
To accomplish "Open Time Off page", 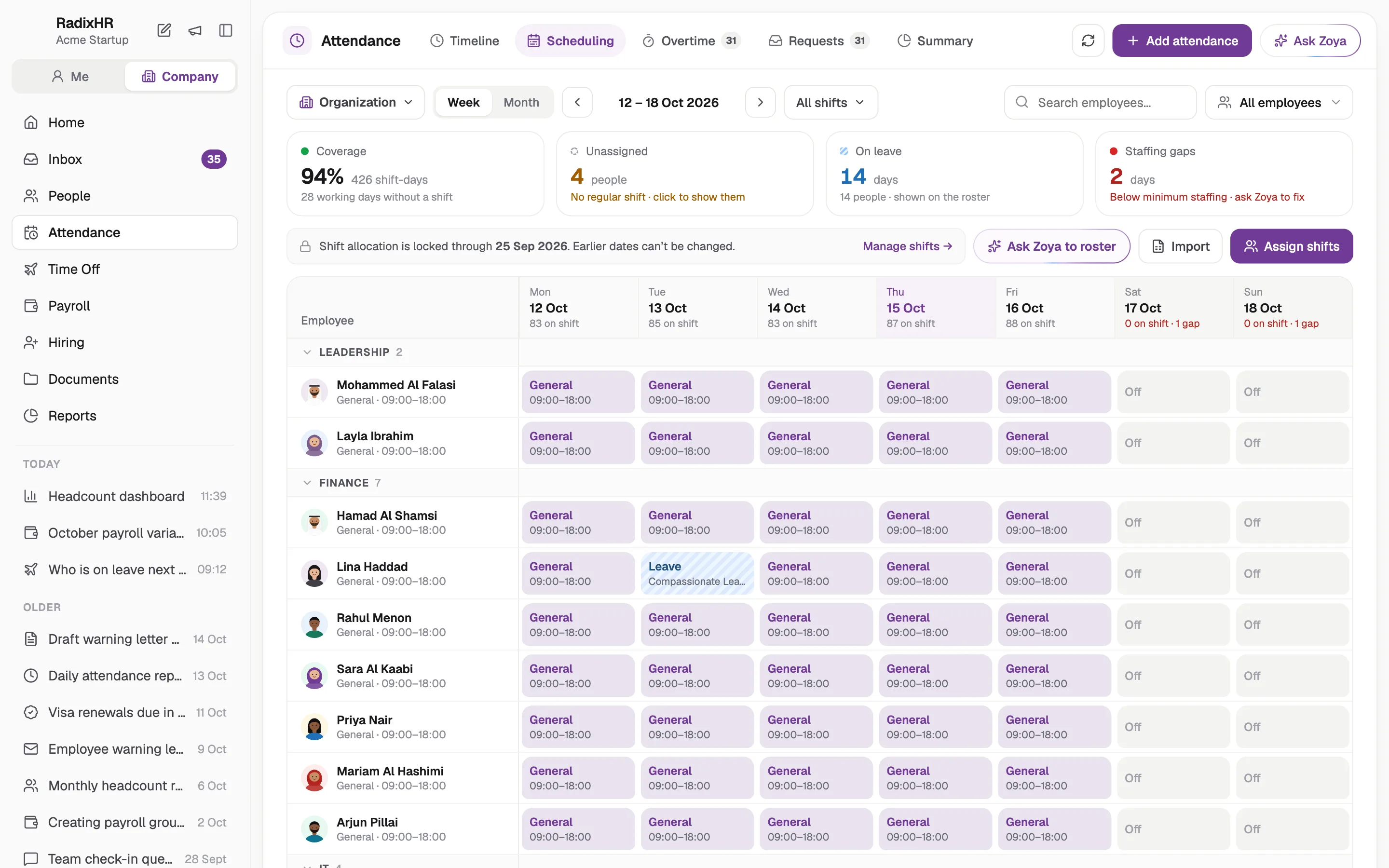I will (x=124, y=269).
